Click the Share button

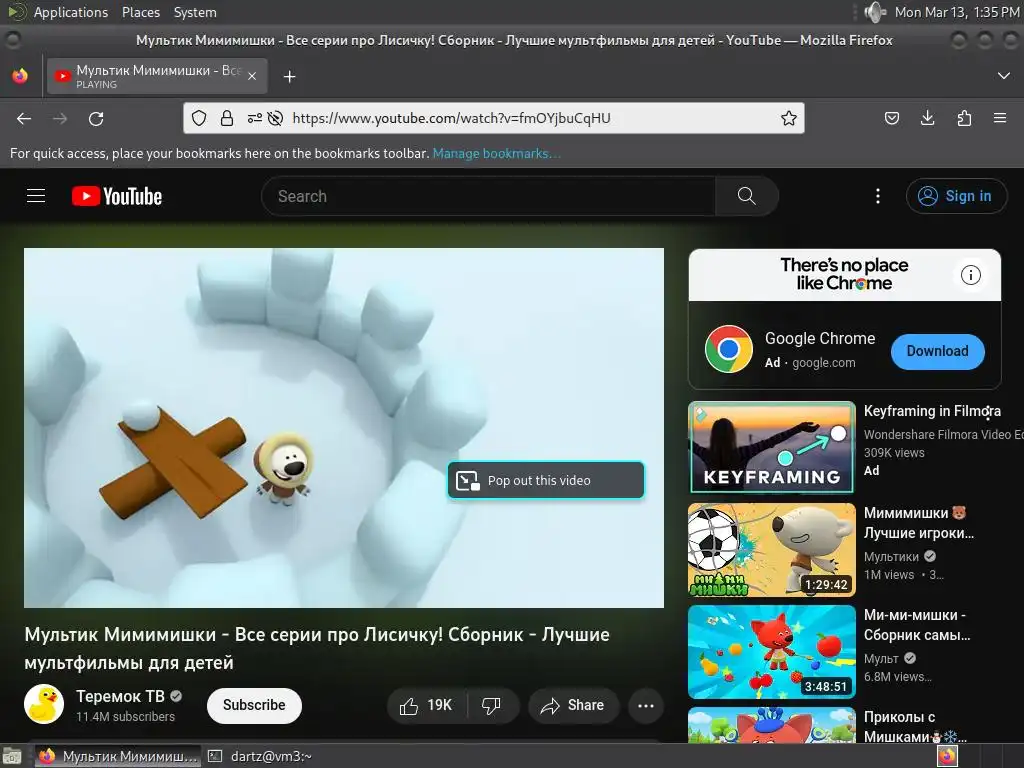pyautogui.click(x=573, y=705)
